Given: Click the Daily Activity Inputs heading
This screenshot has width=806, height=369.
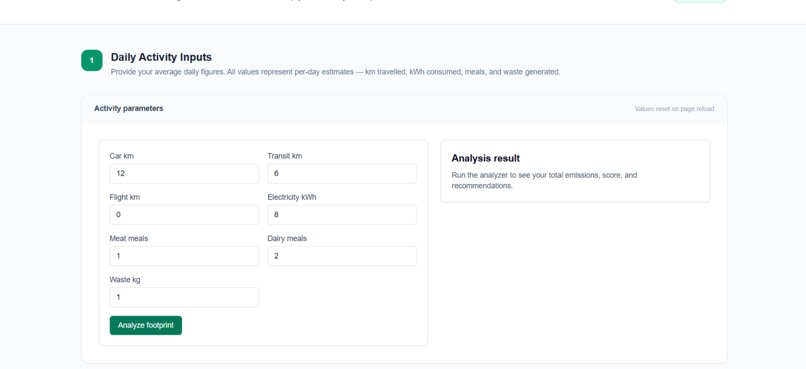Looking at the screenshot, I should [161, 57].
